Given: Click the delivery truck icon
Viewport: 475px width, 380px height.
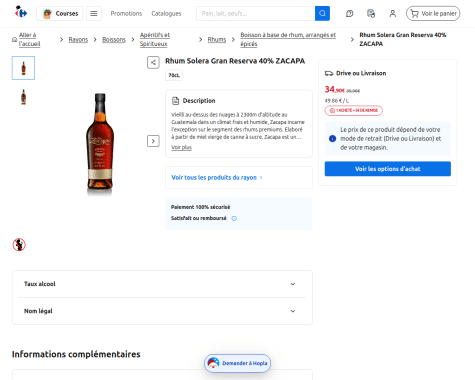Looking at the screenshot, I should tap(329, 73).
